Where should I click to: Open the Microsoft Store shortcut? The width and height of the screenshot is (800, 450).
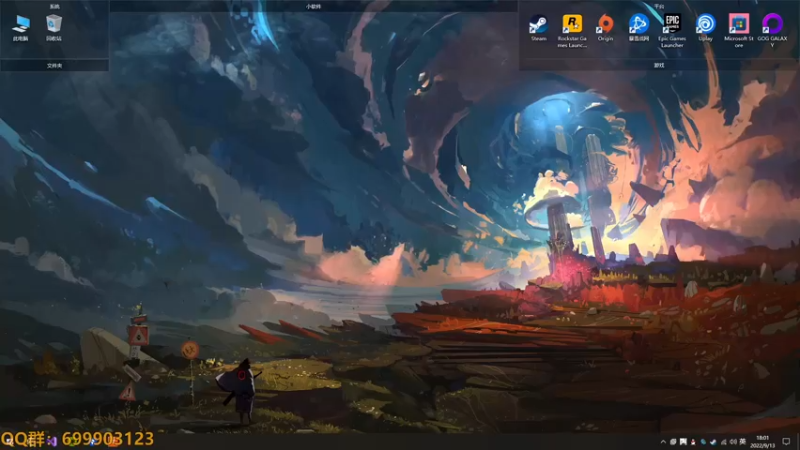coord(739,31)
